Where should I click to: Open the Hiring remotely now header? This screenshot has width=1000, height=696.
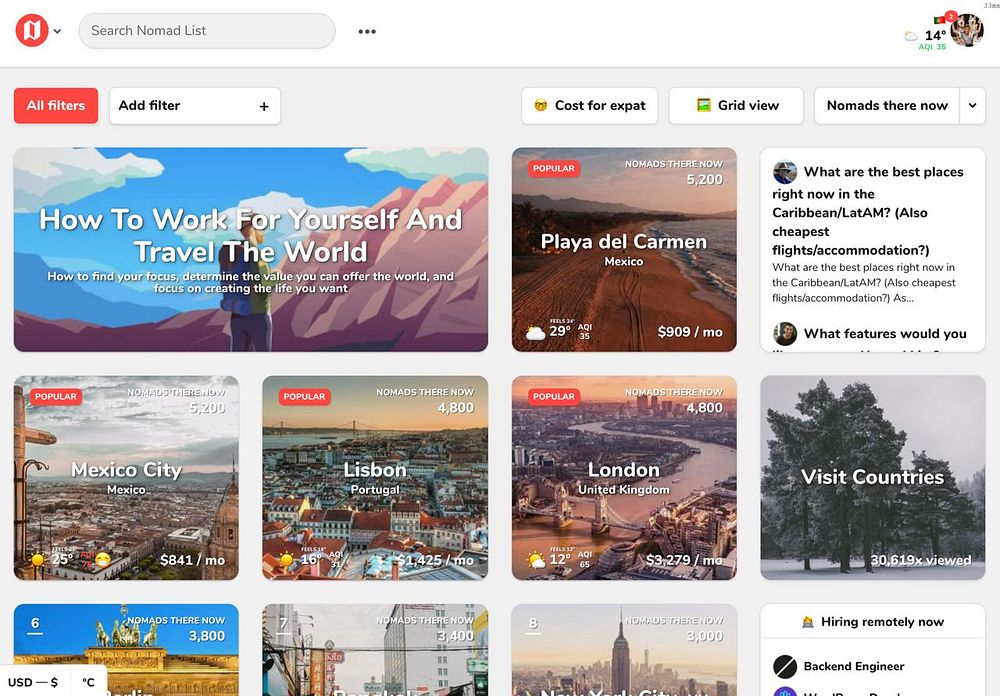872,621
